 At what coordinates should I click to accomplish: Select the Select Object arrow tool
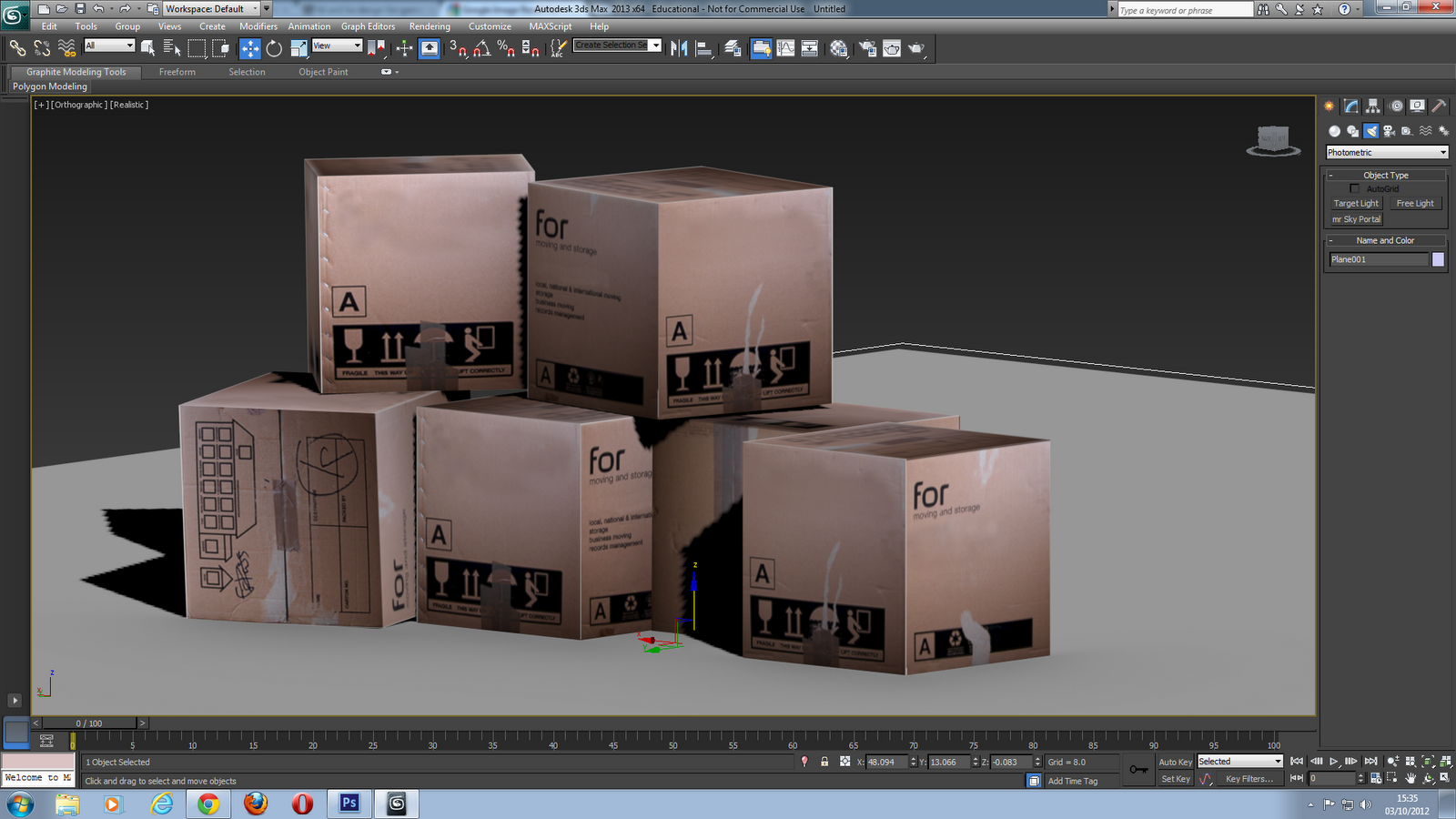(x=147, y=47)
